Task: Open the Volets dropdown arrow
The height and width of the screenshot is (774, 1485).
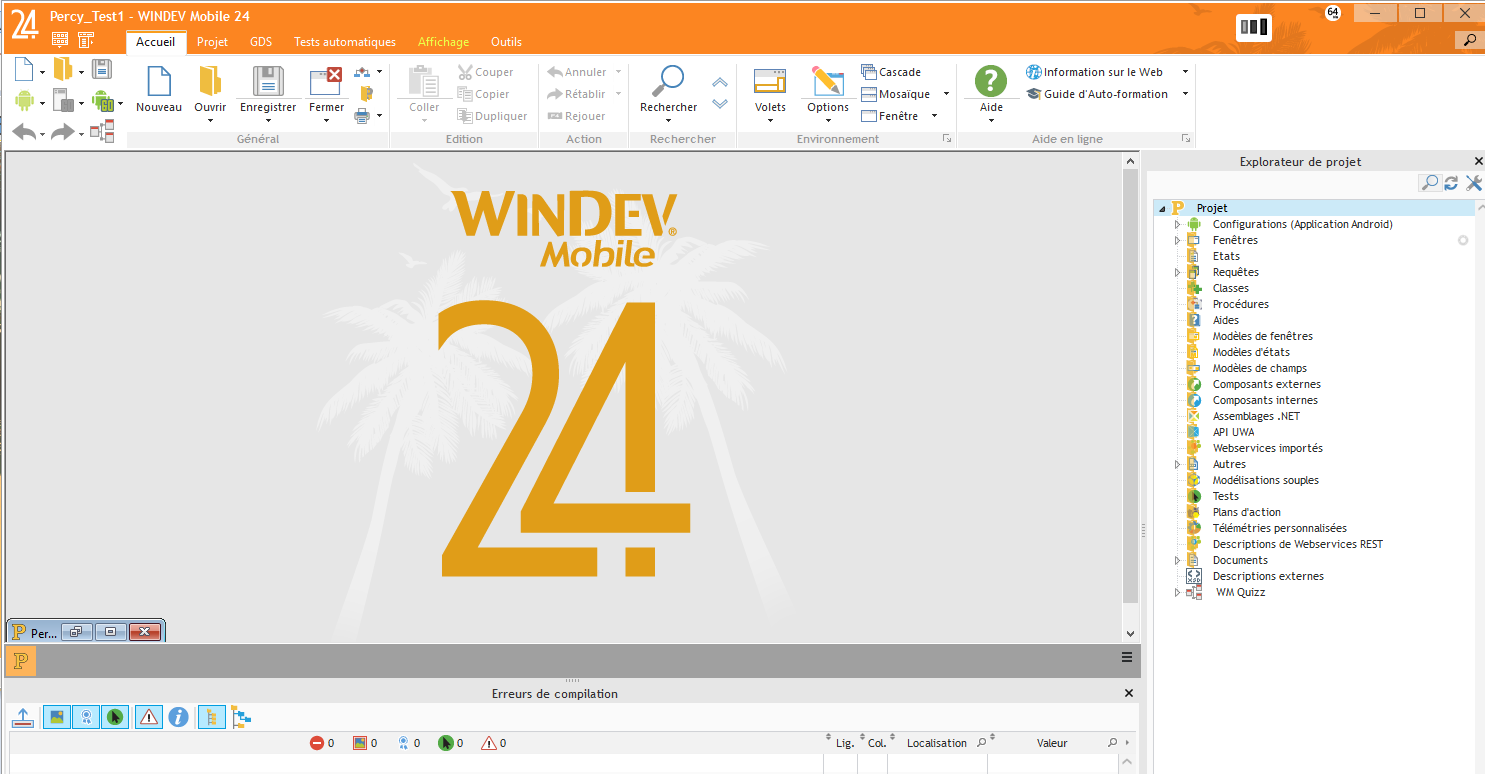Action: pos(770,121)
